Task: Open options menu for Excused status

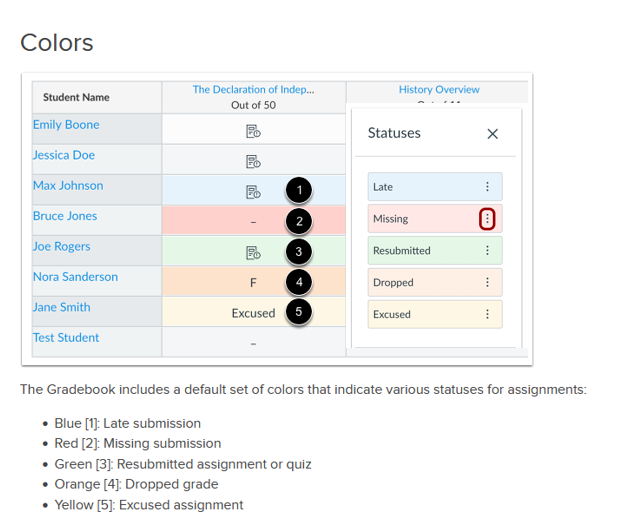Action: [487, 314]
